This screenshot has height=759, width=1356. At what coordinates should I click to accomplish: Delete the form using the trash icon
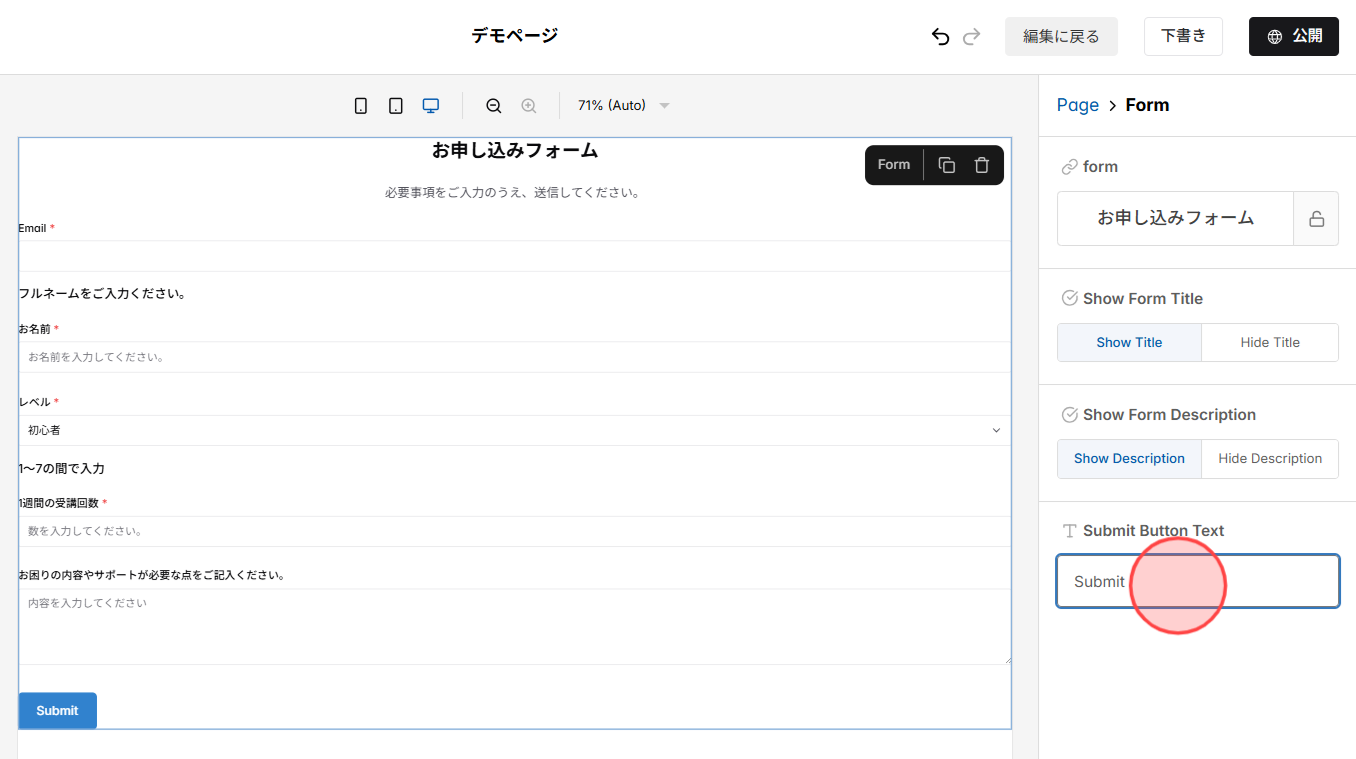tap(981, 164)
